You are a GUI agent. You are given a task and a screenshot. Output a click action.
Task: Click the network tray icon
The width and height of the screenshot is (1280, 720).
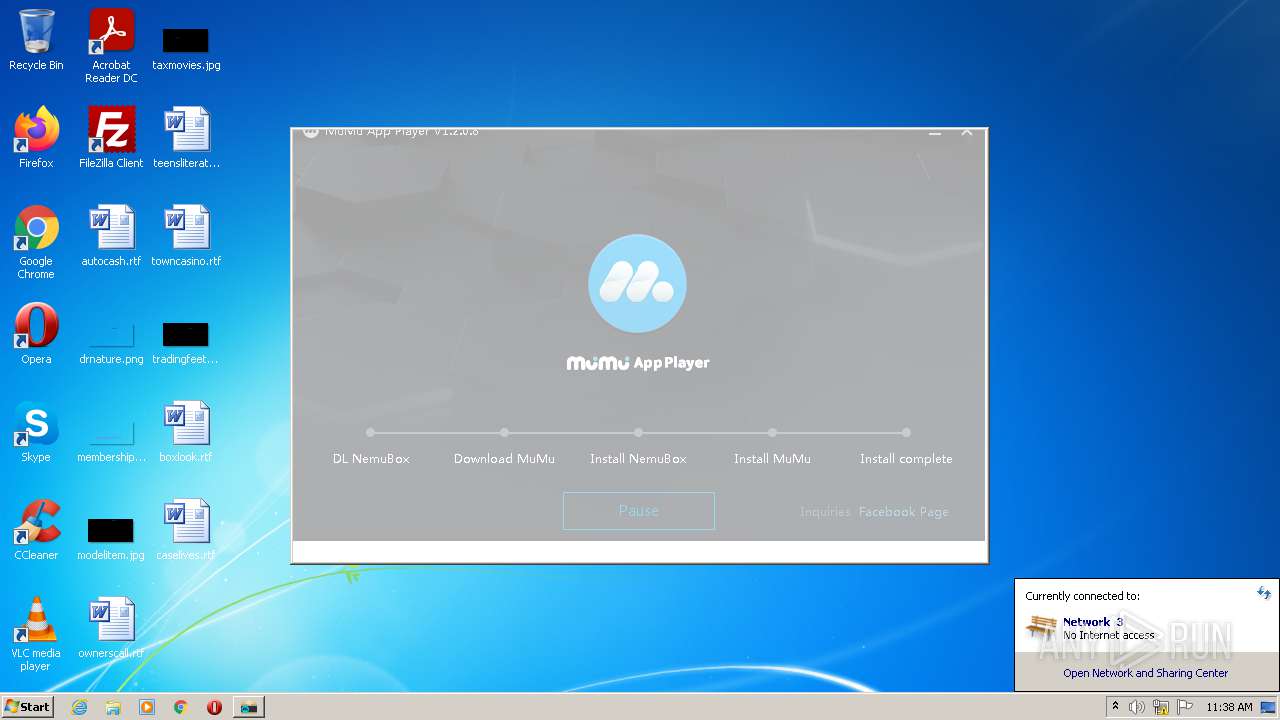click(1161, 707)
